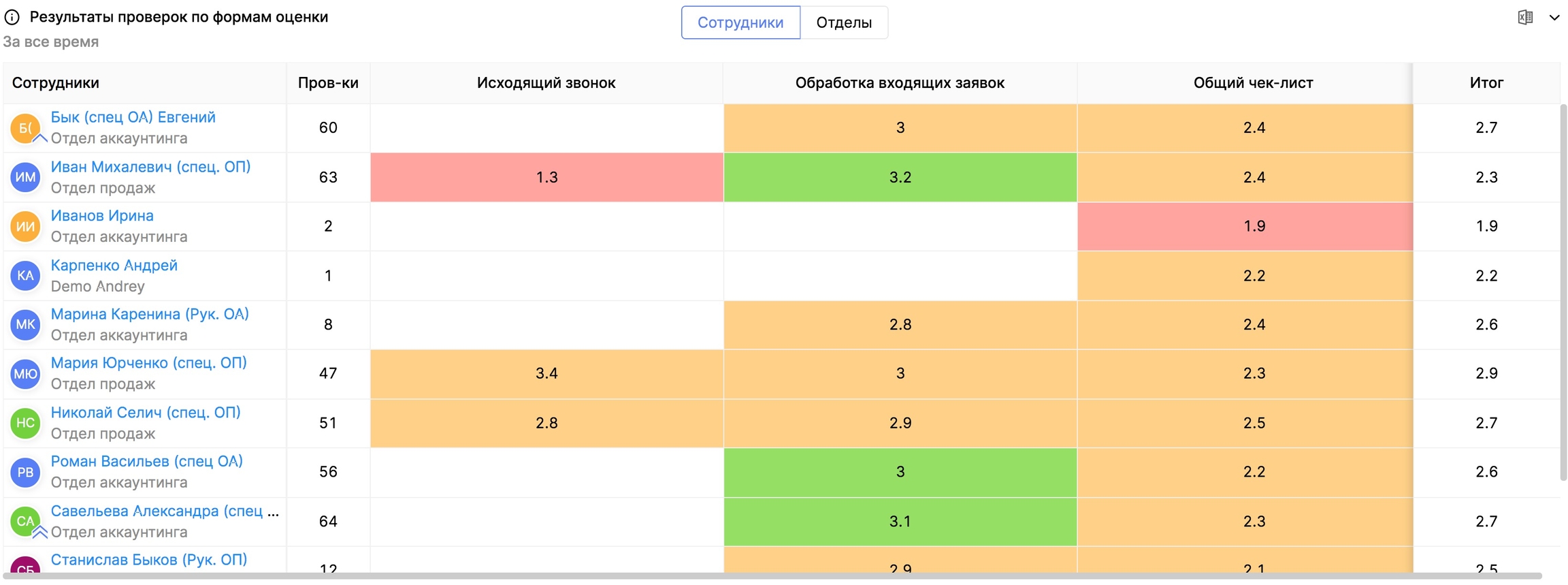Click the green 3.1 score cell
This screenshot has width=1568, height=585.
tap(900, 522)
